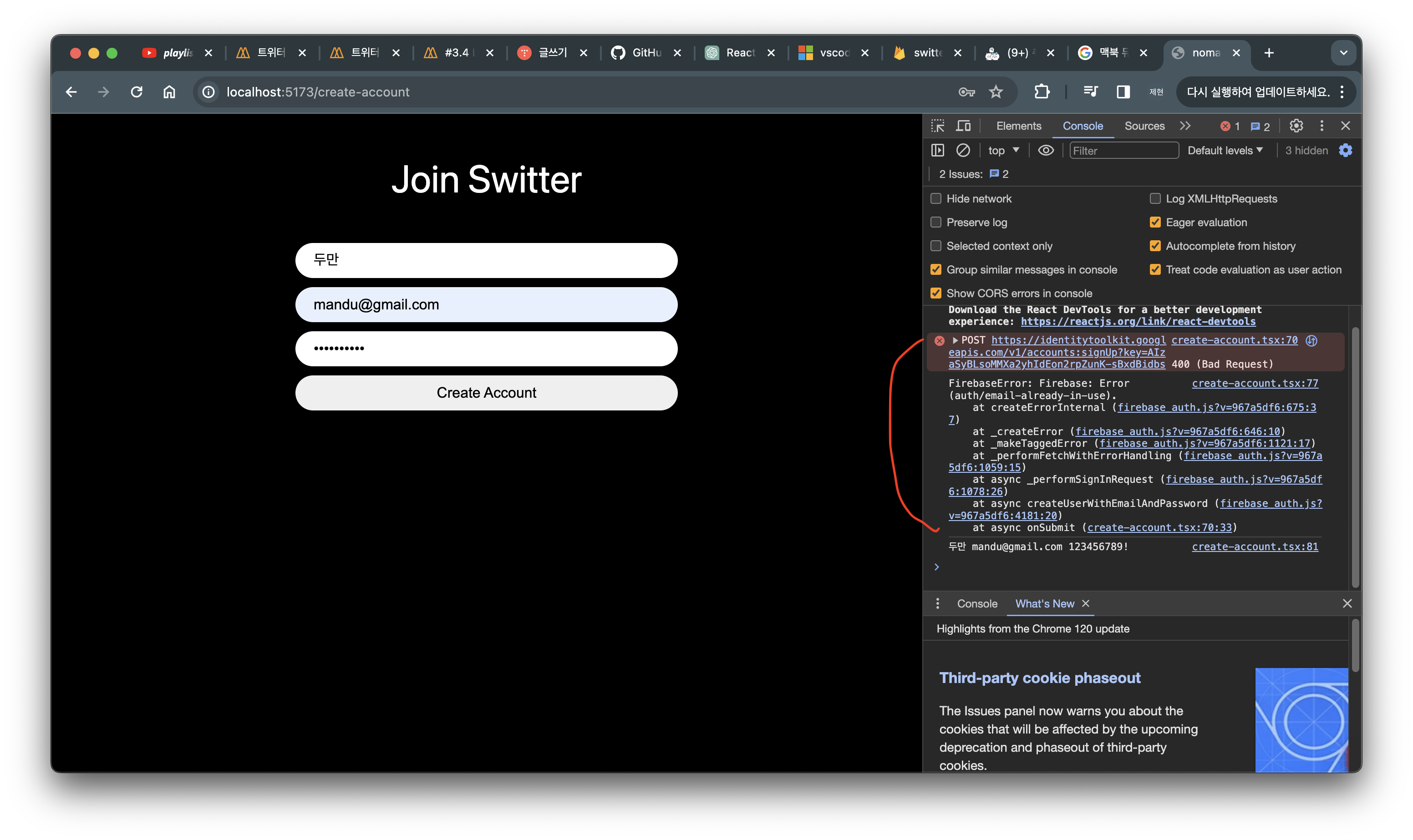This screenshot has height=840, width=1413.
Task: Enable Log XMLHttpRequests checkbox
Action: pyautogui.click(x=1155, y=199)
